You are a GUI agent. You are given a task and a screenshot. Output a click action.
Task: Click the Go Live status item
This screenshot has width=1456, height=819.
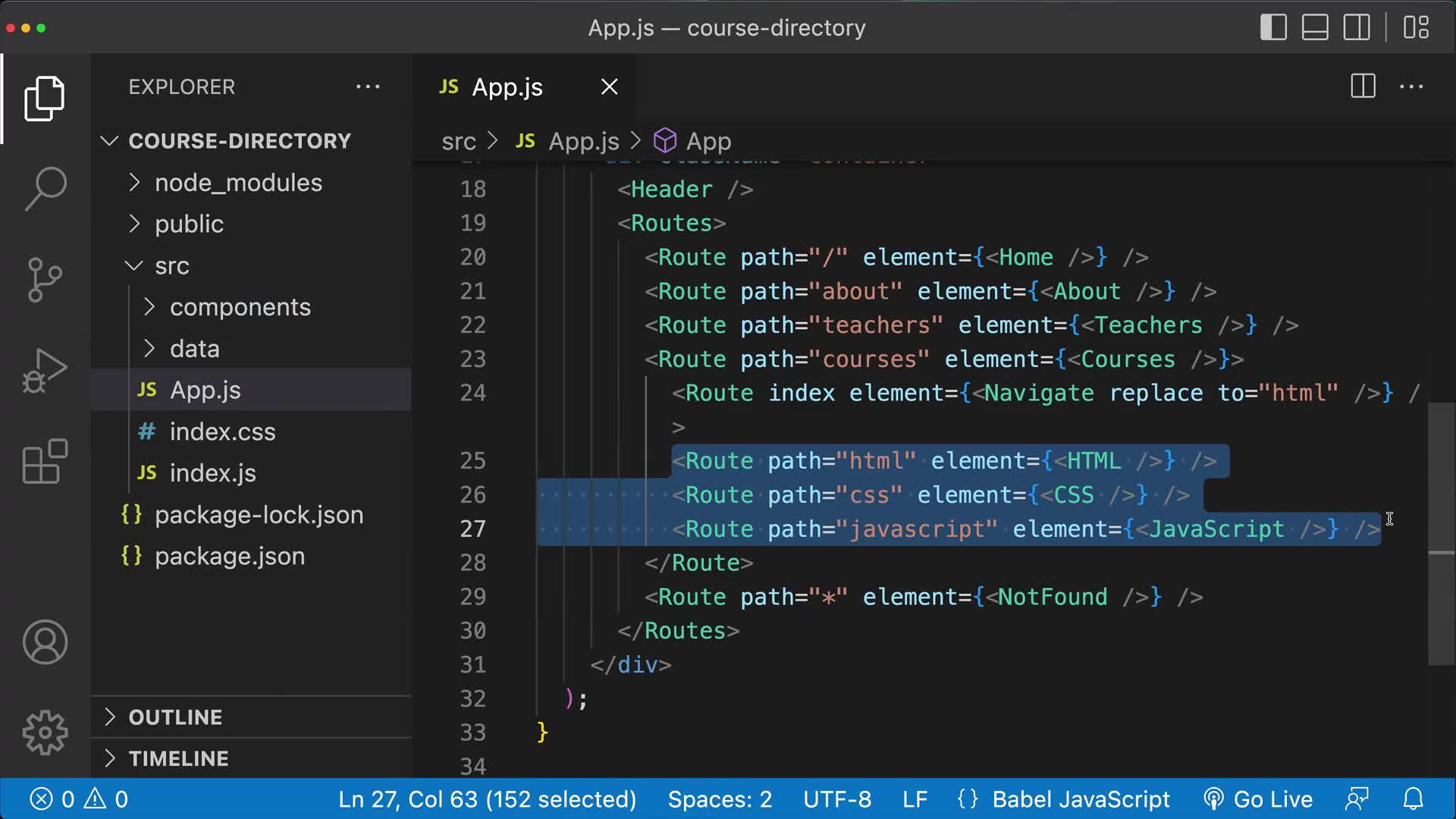tap(1259, 799)
